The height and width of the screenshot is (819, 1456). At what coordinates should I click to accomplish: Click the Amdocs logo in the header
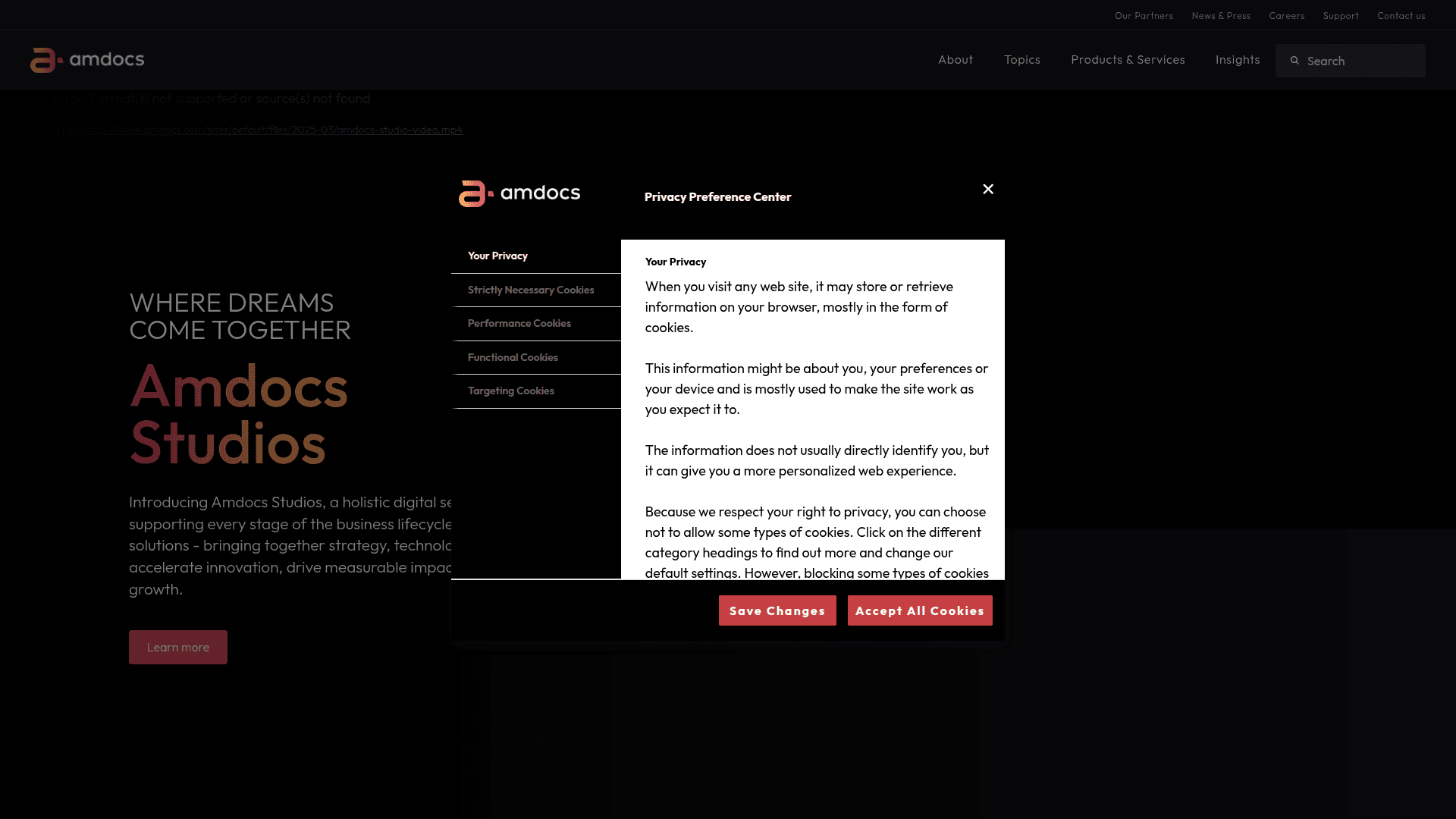pos(86,60)
